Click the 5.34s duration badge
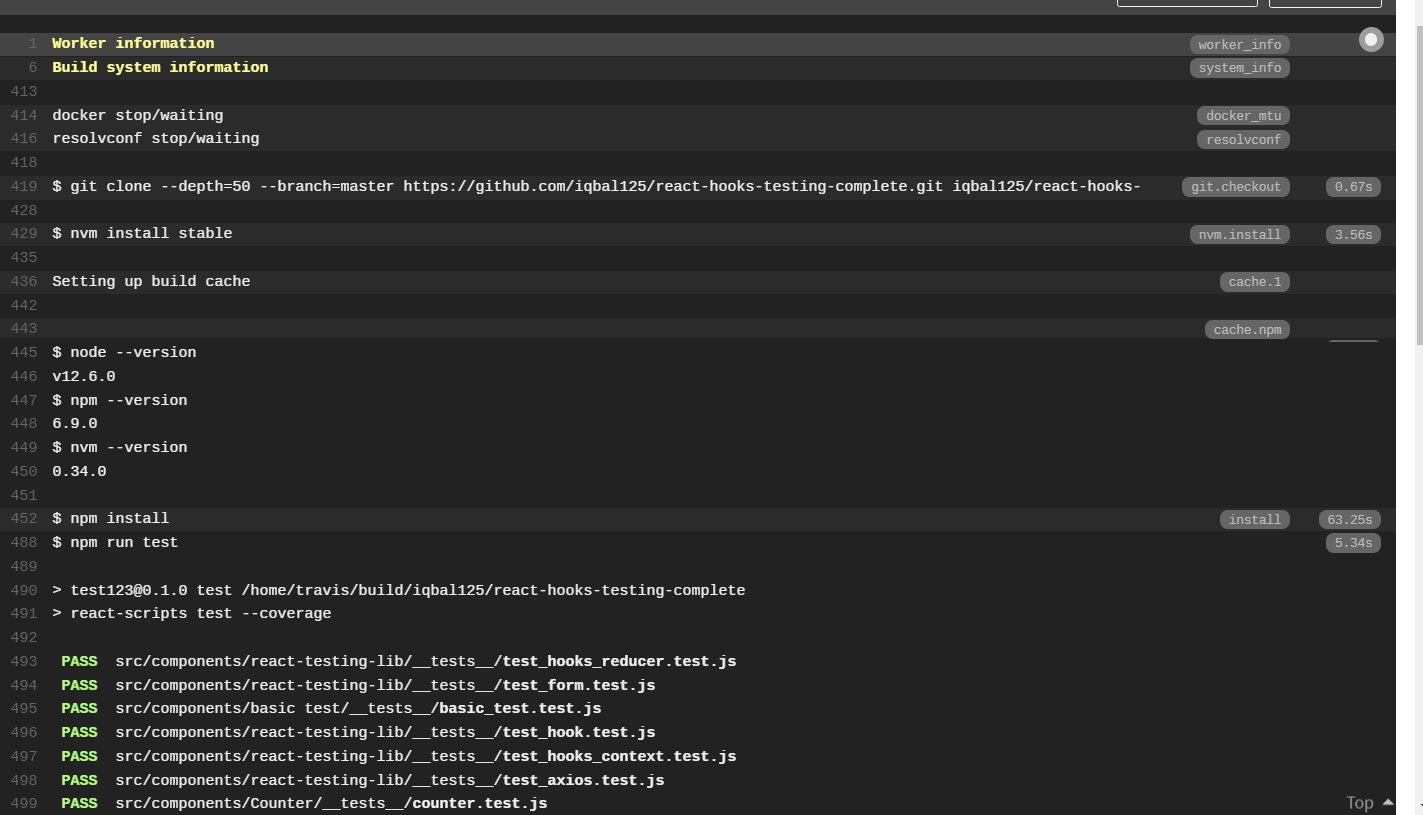 (1353, 543)
